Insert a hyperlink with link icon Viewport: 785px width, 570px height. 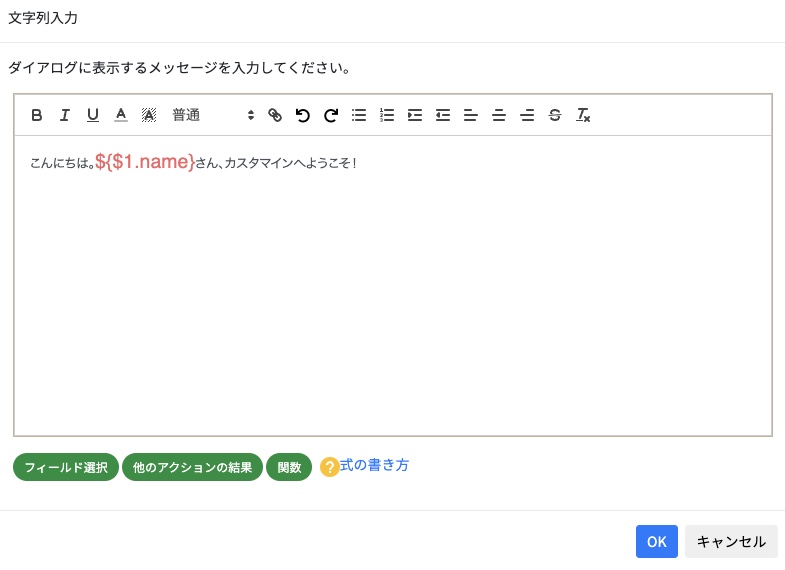pyautogui.click(x=275, y=115)
